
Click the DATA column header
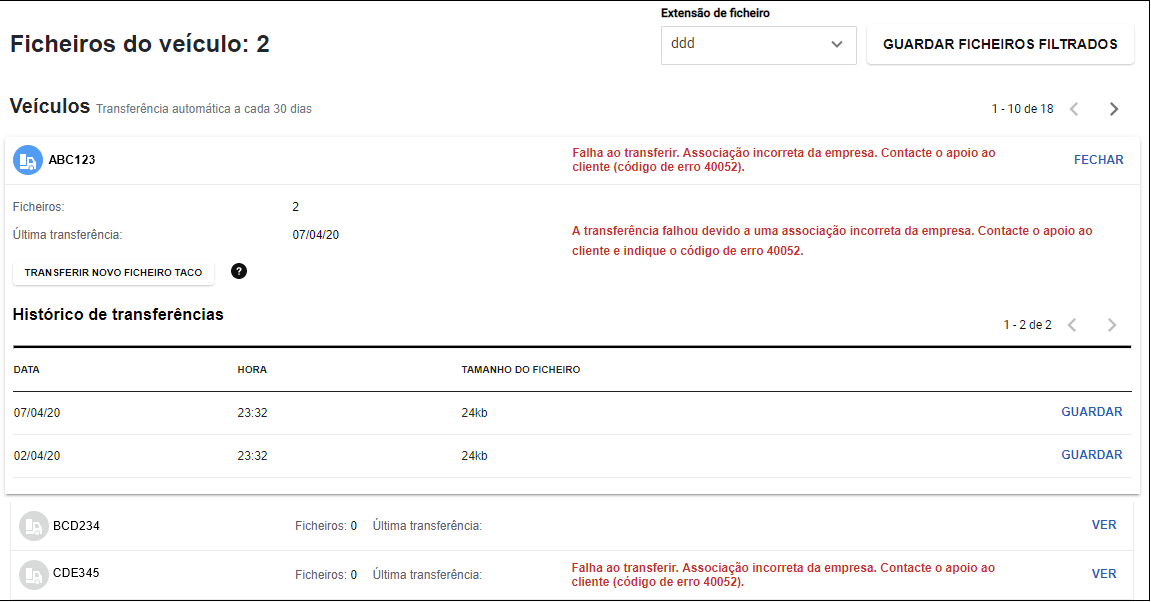click(26, 369)
